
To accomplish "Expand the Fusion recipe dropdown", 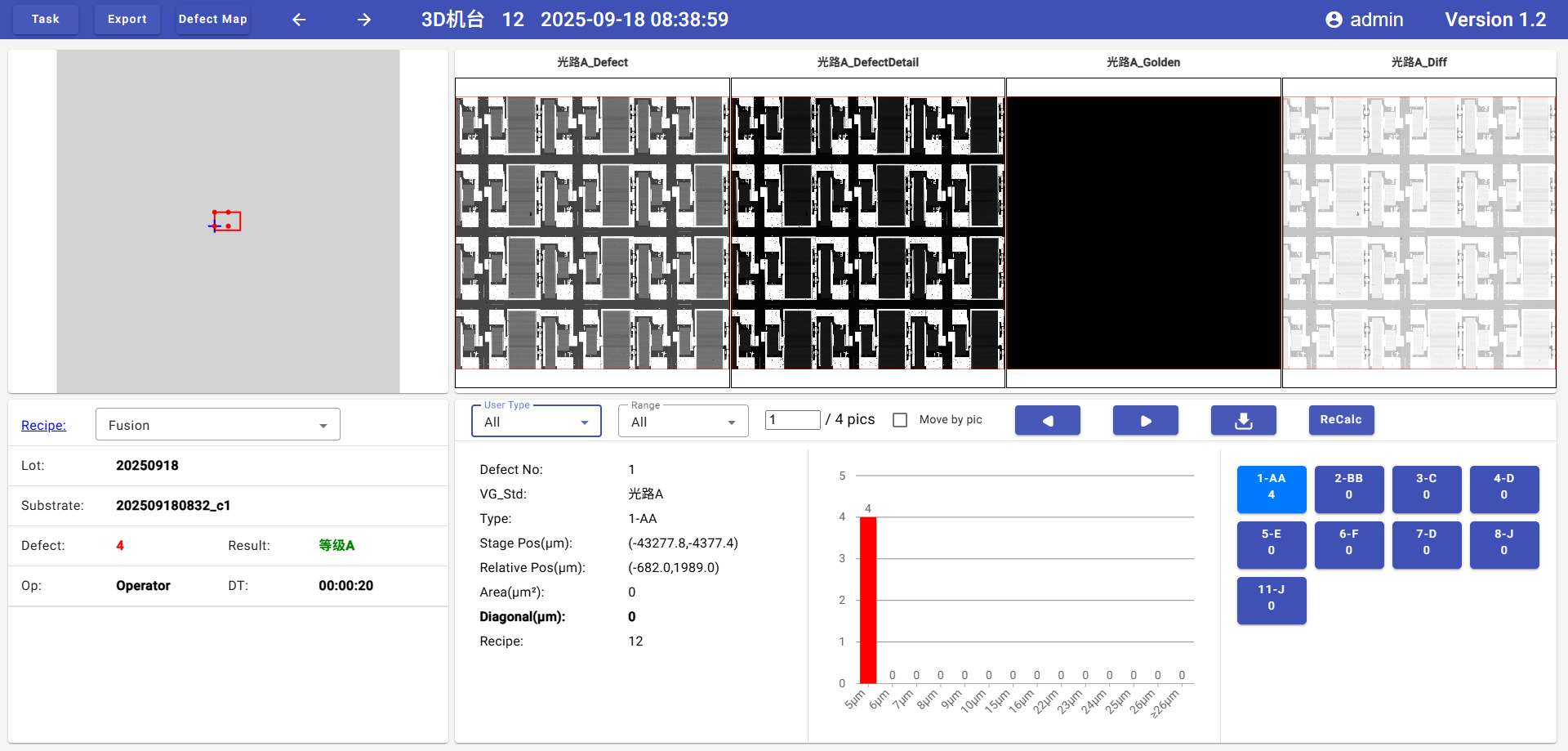I will (x=217, y=425).
